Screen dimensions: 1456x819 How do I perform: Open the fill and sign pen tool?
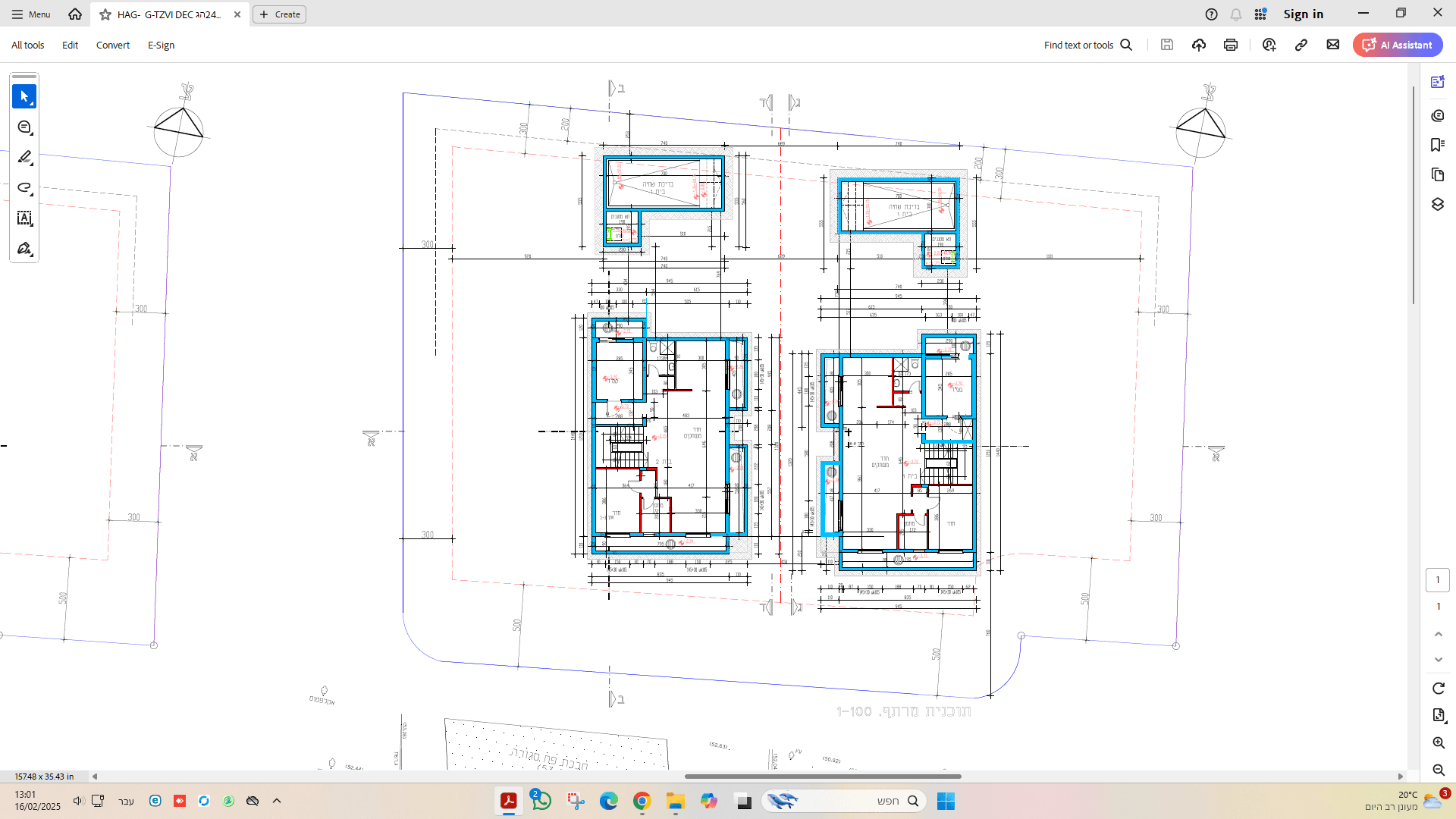point(24,249)
